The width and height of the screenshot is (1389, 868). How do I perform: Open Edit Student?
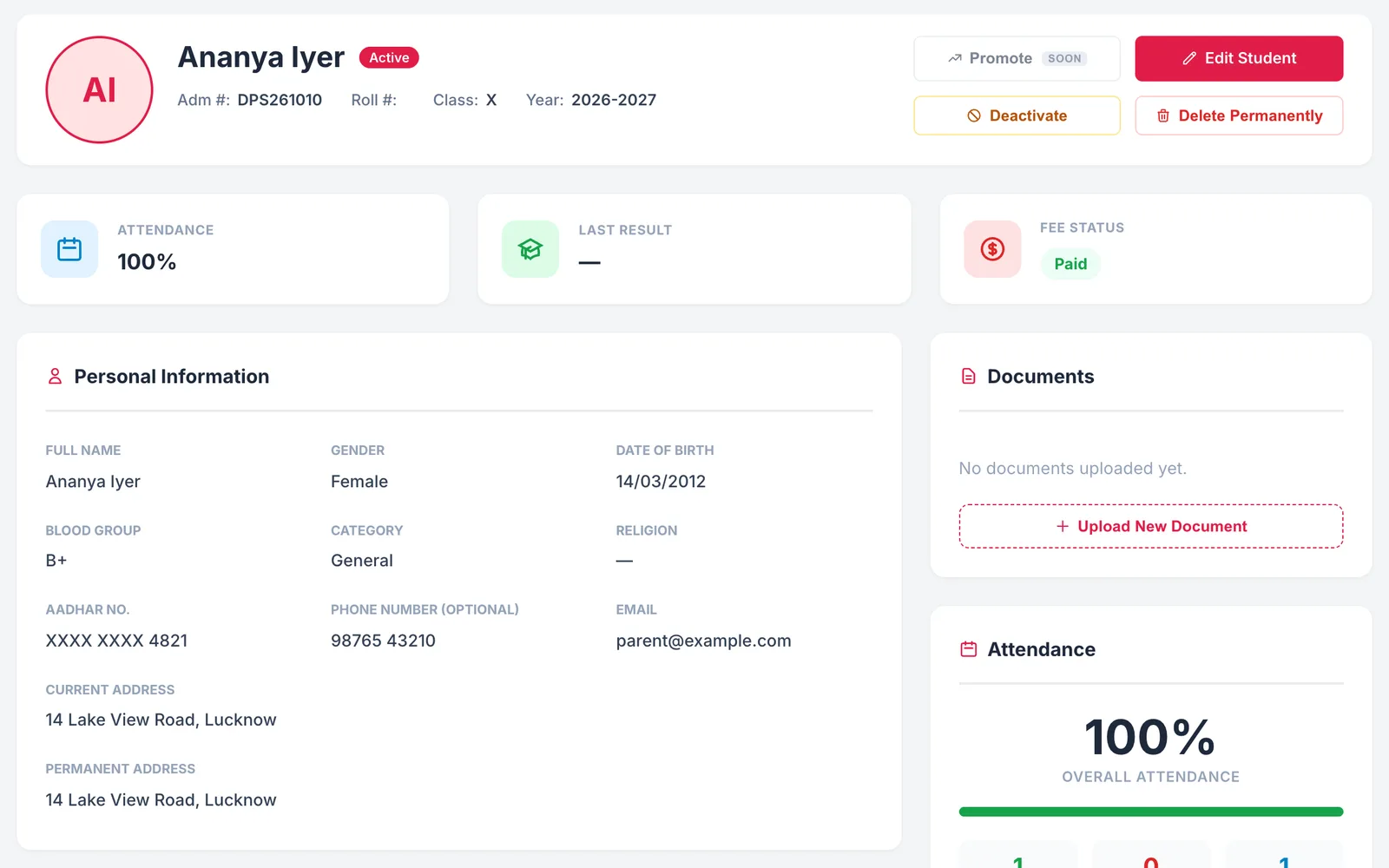[1239, 58]
